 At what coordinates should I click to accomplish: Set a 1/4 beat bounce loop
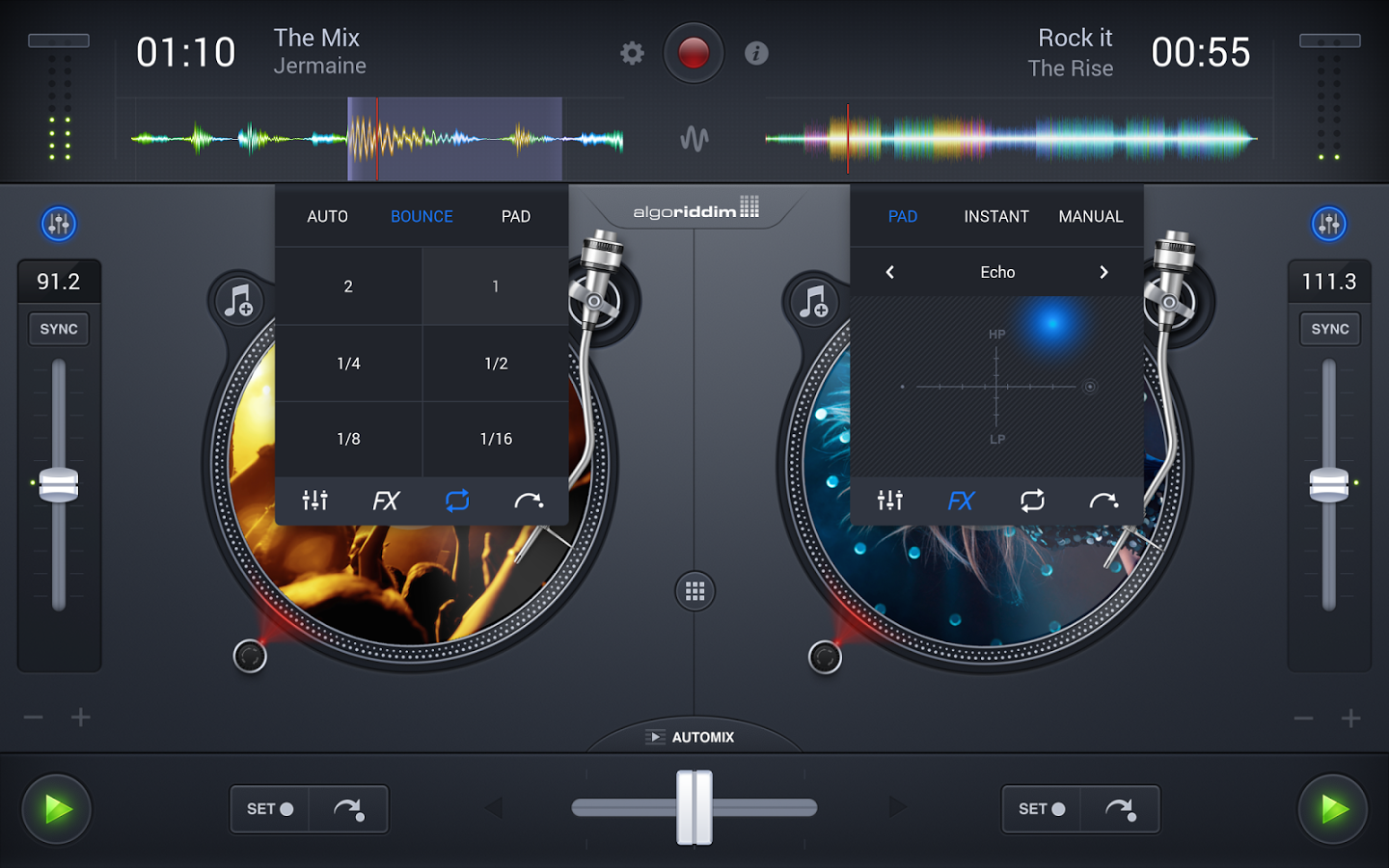[x=348, y=364]
